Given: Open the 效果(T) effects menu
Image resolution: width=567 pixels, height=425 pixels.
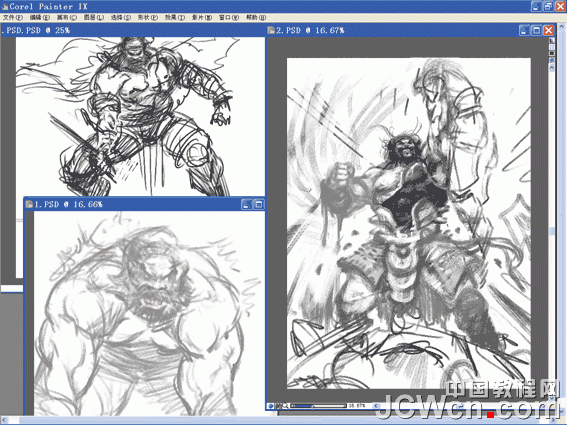Looking at the screenshot, I should [x=175, y=17].
